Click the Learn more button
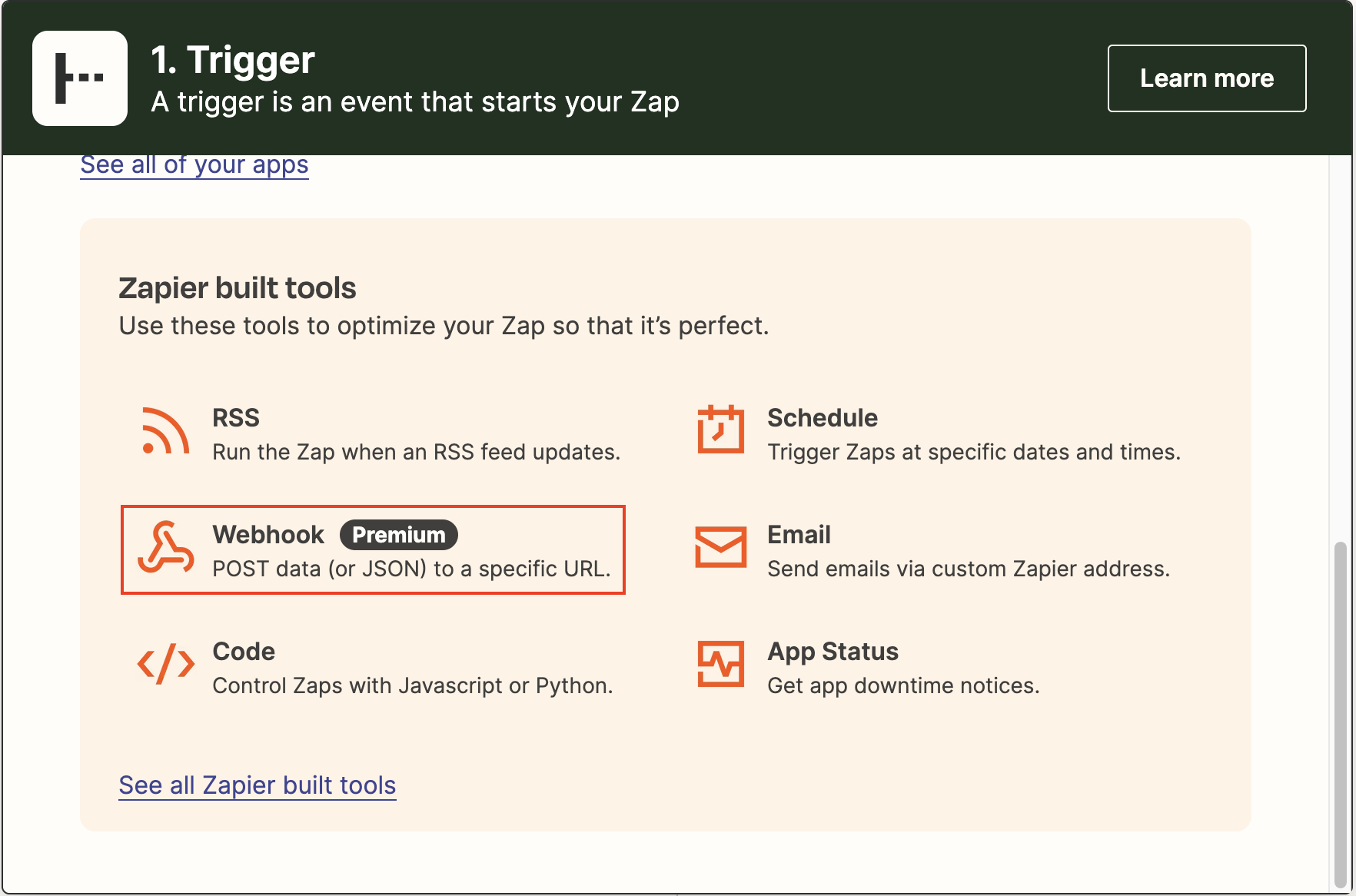 click(1206, 78)
